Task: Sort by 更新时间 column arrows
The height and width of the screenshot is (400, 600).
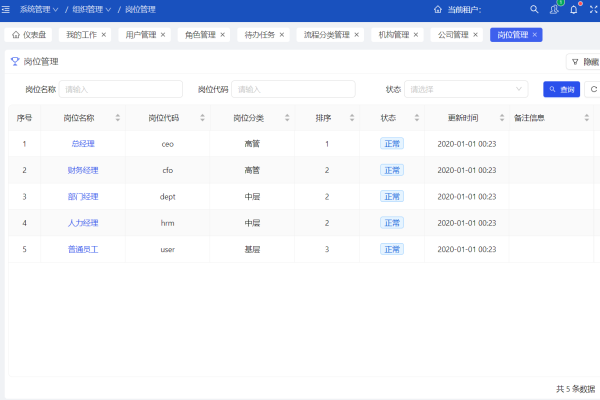Action: tap(502, 118)
